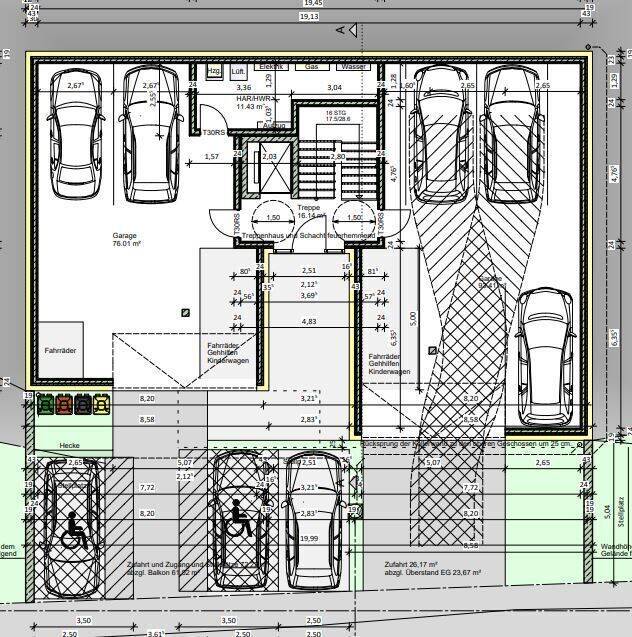Click the 3,61 dimension at bottom
This screenshot has width=632, height=637.
tap(155, 634)
